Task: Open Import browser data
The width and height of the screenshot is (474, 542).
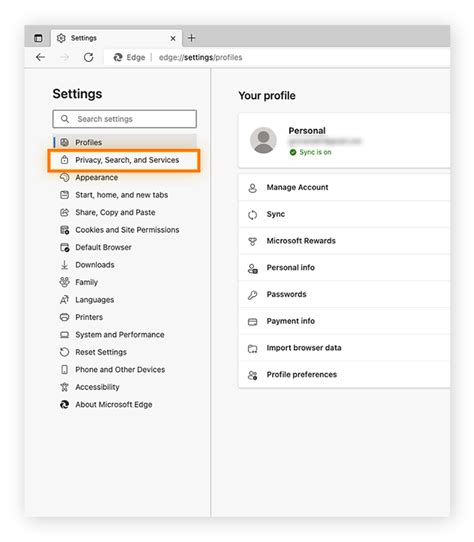Action: click(344, 348)
